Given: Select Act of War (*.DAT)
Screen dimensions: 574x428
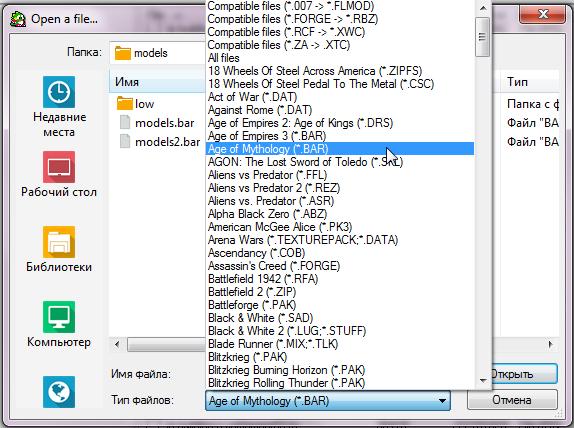Looking at the screenshot, I should tap(340, 97).
